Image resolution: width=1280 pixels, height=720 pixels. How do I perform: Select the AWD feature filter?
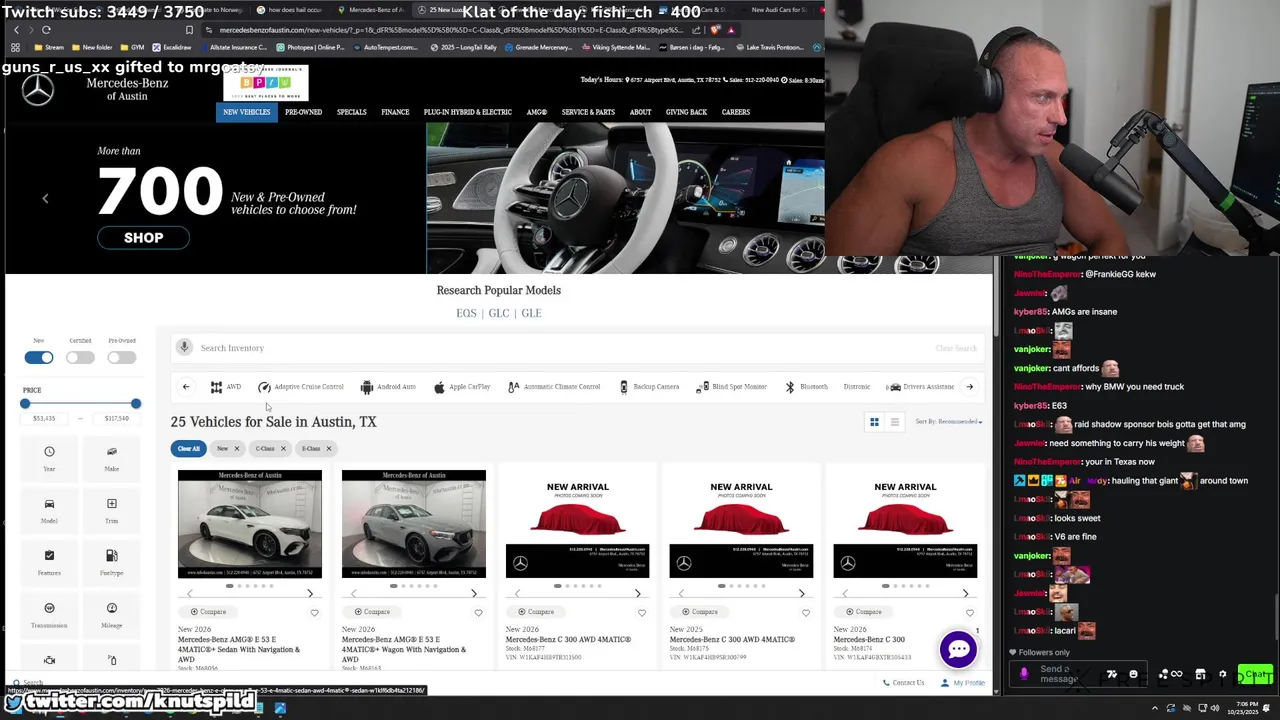point(226,387)
